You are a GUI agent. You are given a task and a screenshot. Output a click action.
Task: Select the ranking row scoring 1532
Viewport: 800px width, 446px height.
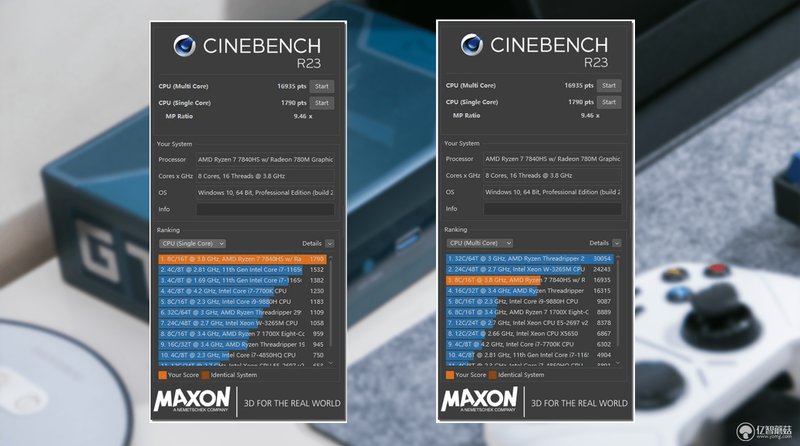click(242, 269)
